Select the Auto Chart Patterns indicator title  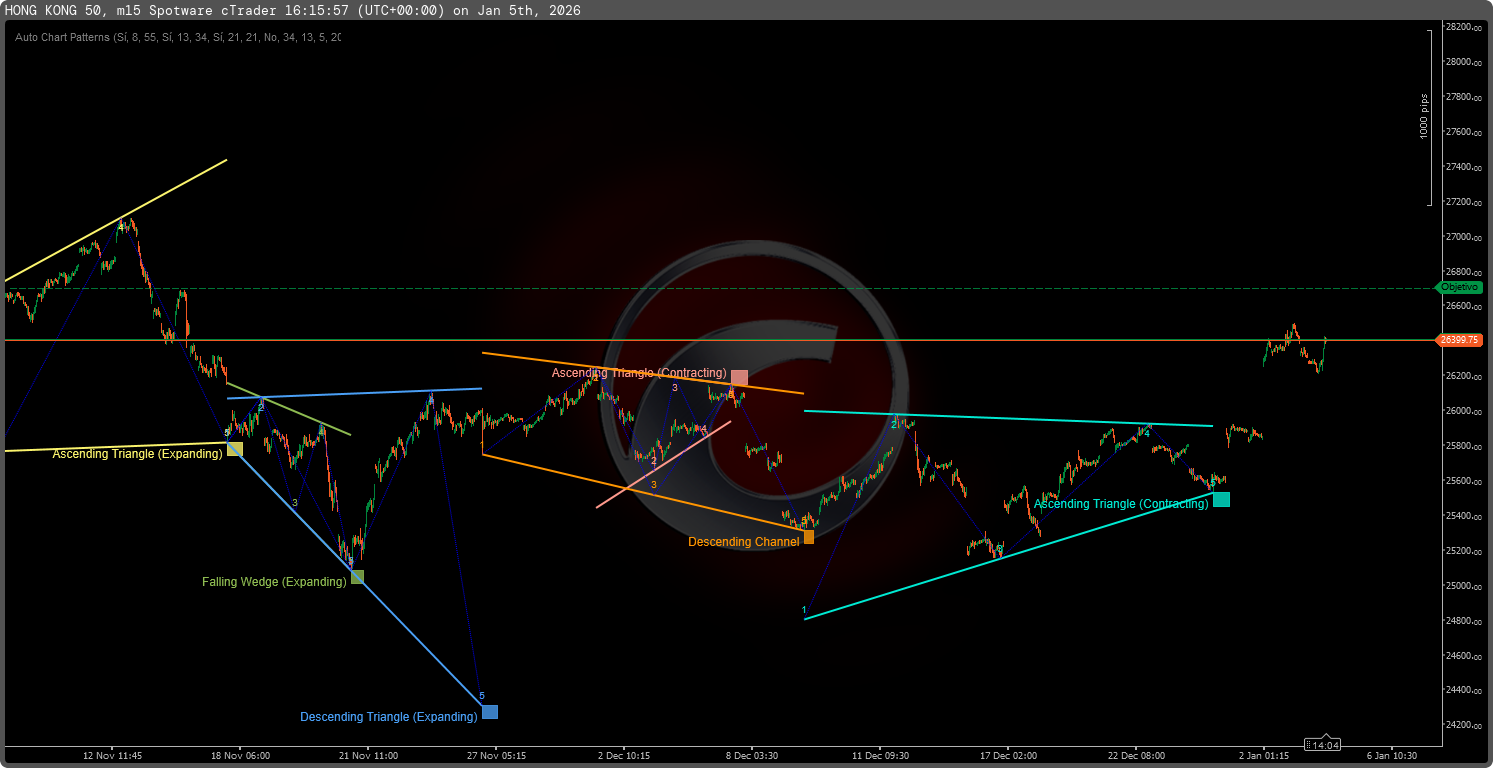(178, 37)
